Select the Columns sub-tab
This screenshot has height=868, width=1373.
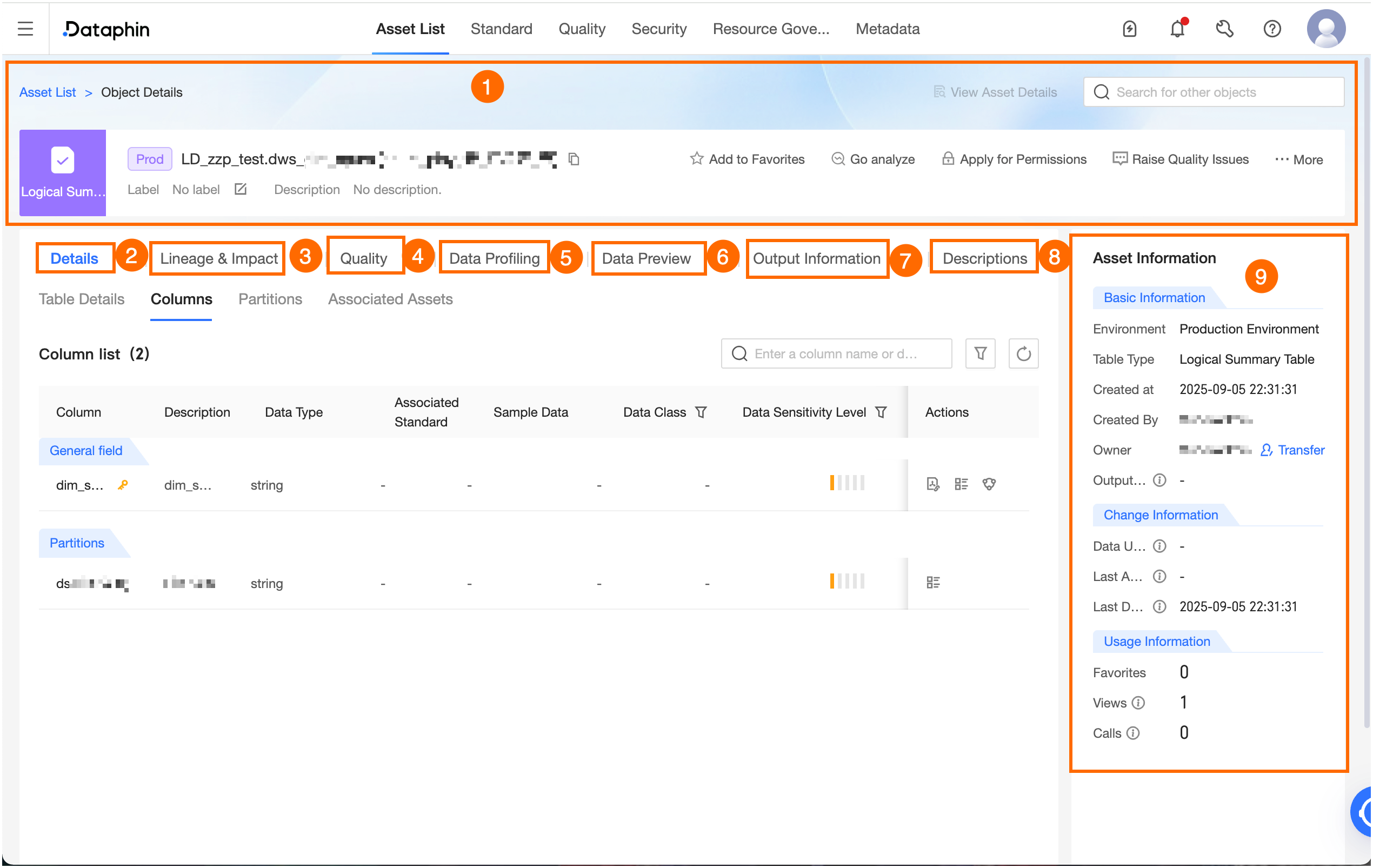[181, 299]
